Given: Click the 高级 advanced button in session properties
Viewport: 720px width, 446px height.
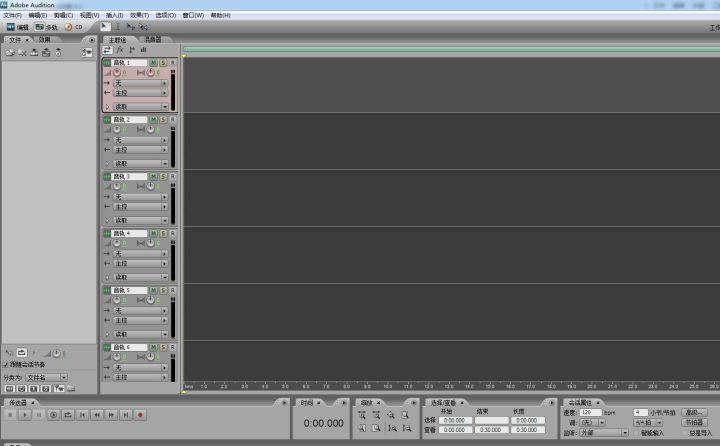Looking at the screenshot, I should (690, 411).
